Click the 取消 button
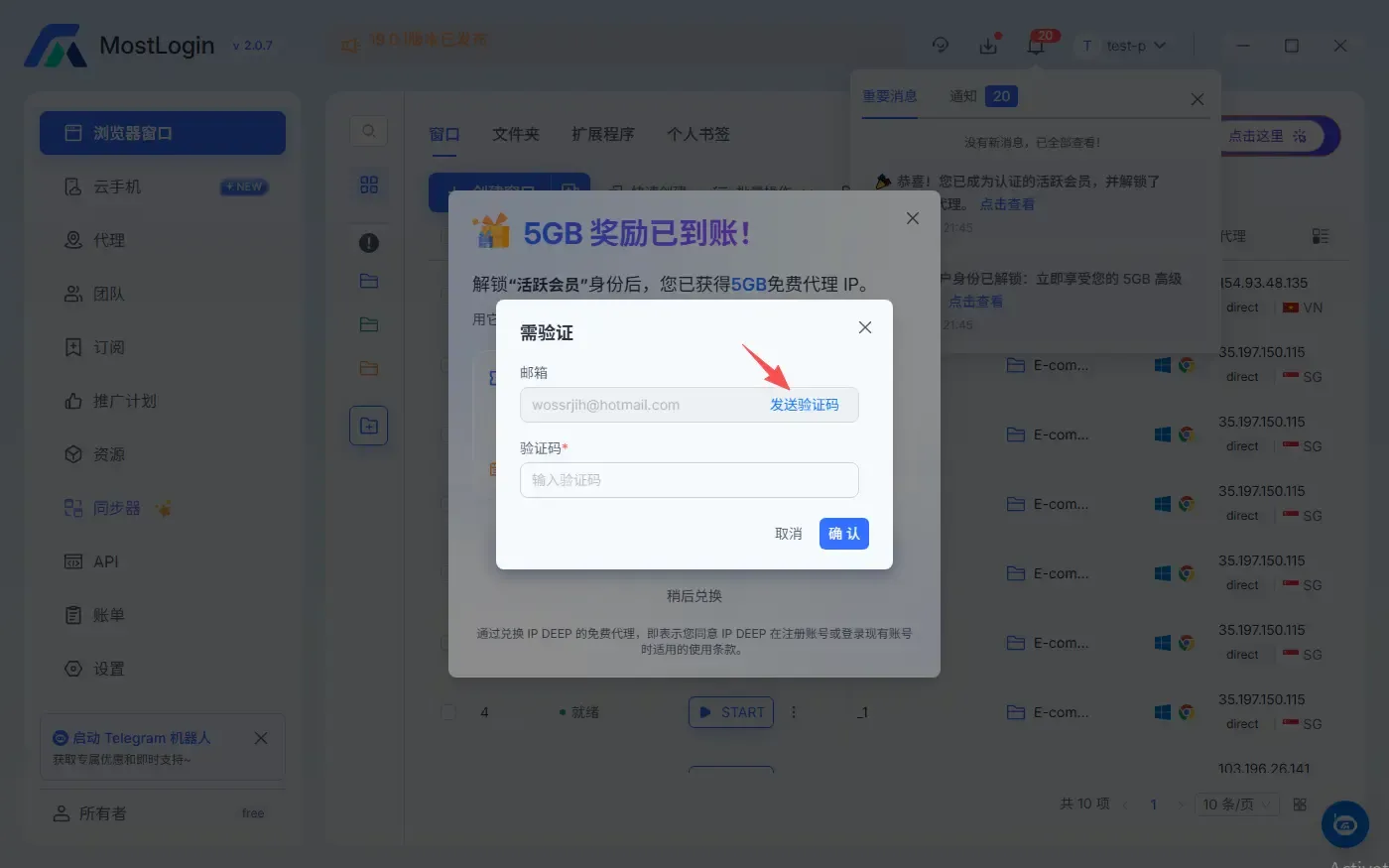1389x868 pixels. click(789, 534)
